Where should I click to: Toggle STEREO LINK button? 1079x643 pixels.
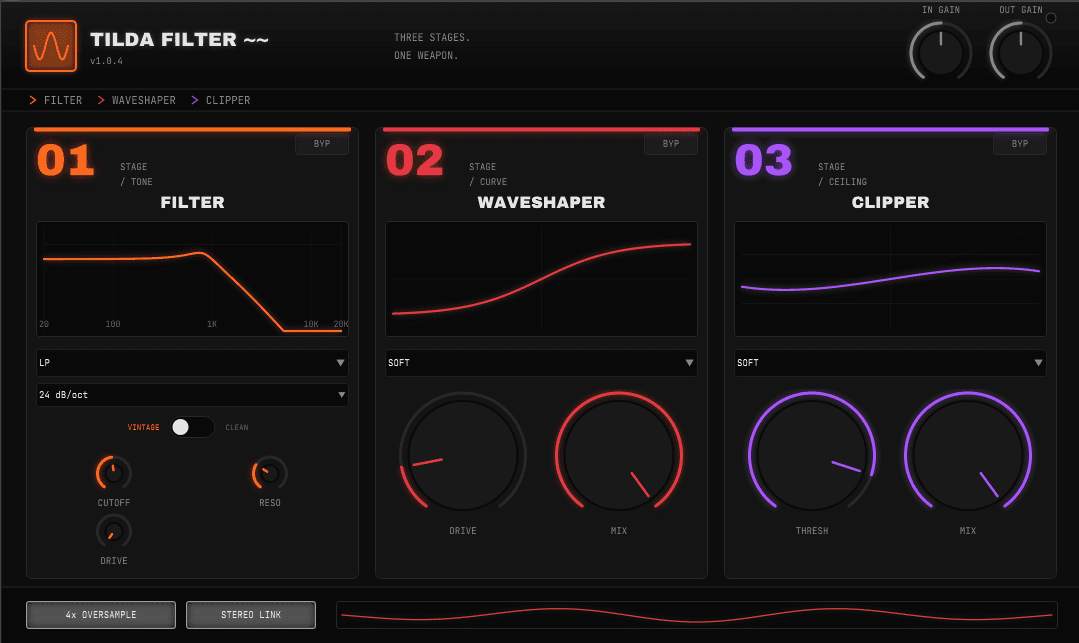(x=251, y=615)
